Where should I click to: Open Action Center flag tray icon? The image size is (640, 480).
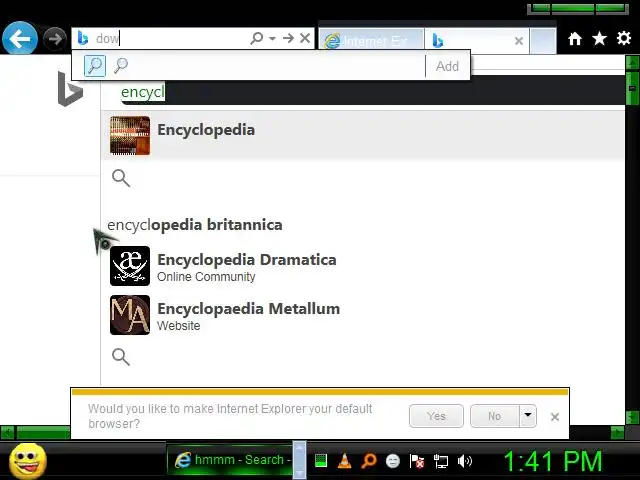tap(417, 461)
